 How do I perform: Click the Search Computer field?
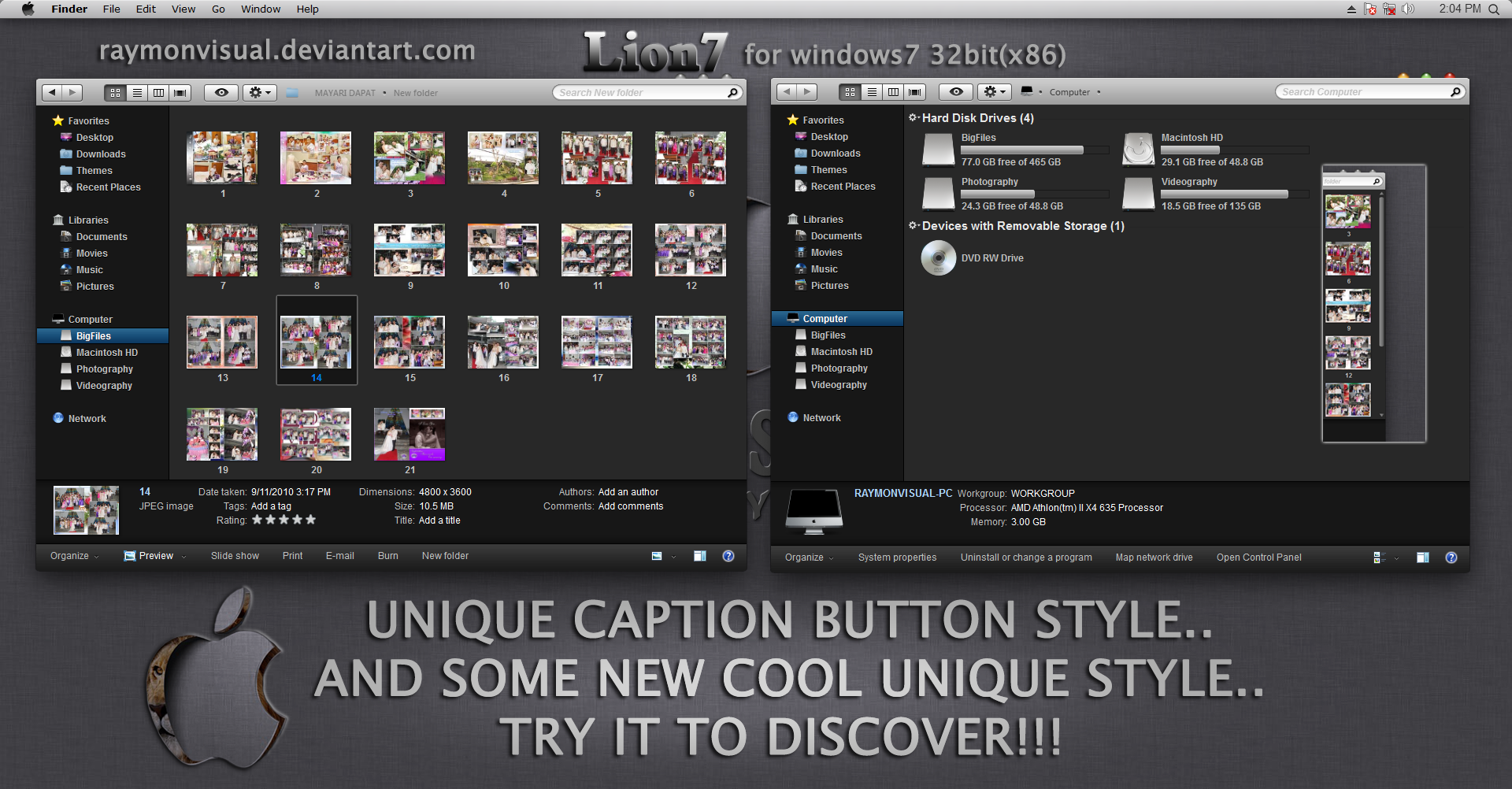tap(1370, 92)
